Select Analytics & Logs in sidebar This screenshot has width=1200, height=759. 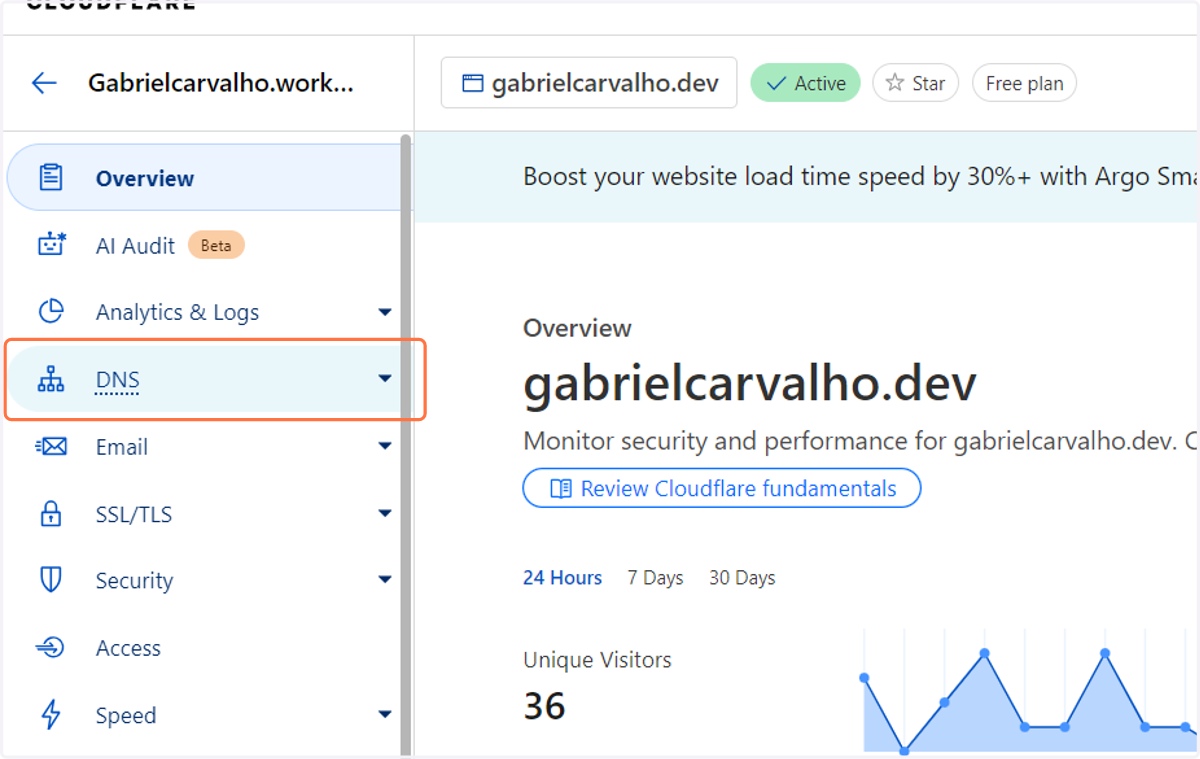(x=204, y=312)
